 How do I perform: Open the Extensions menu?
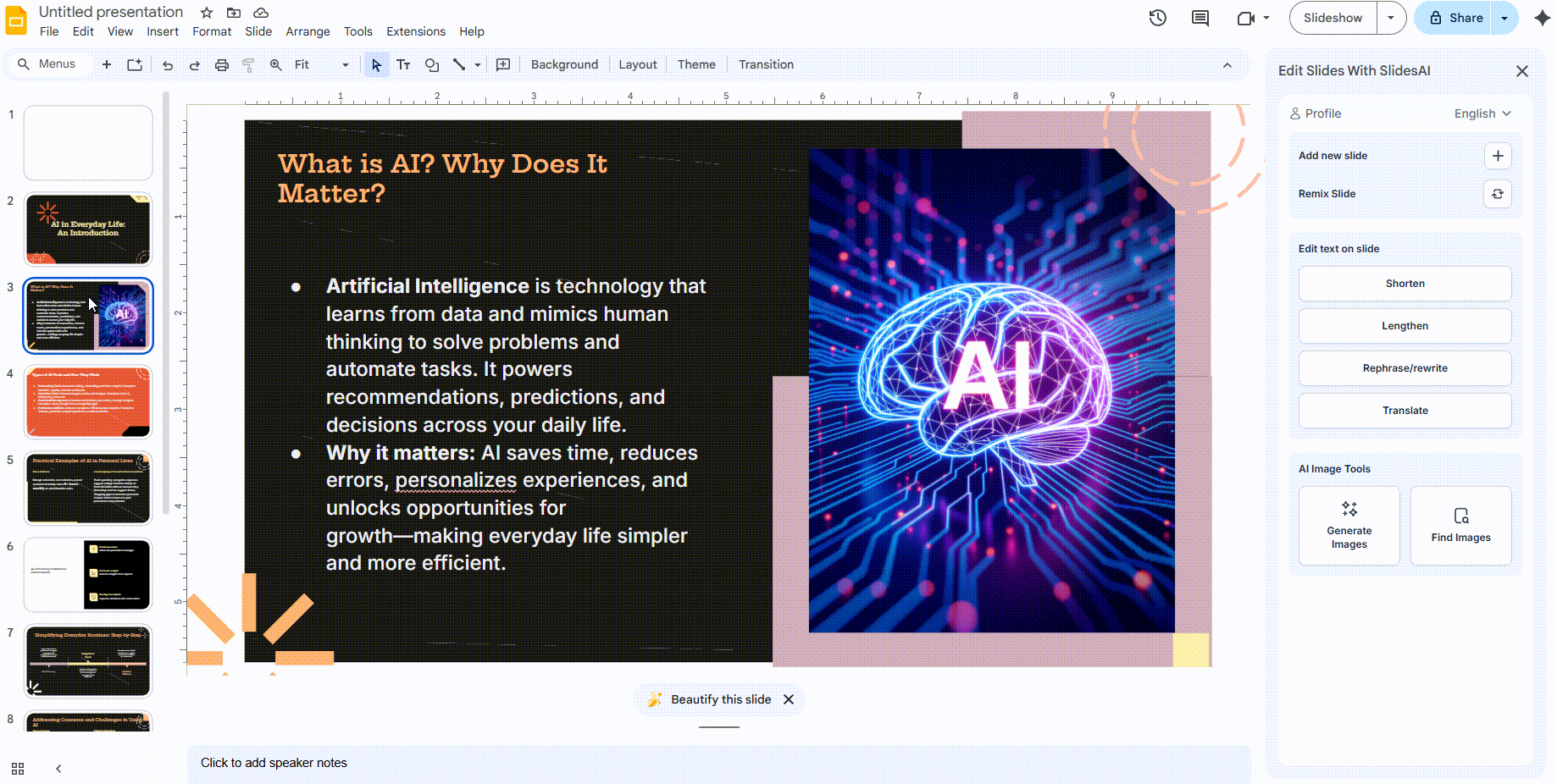[415, 31]
